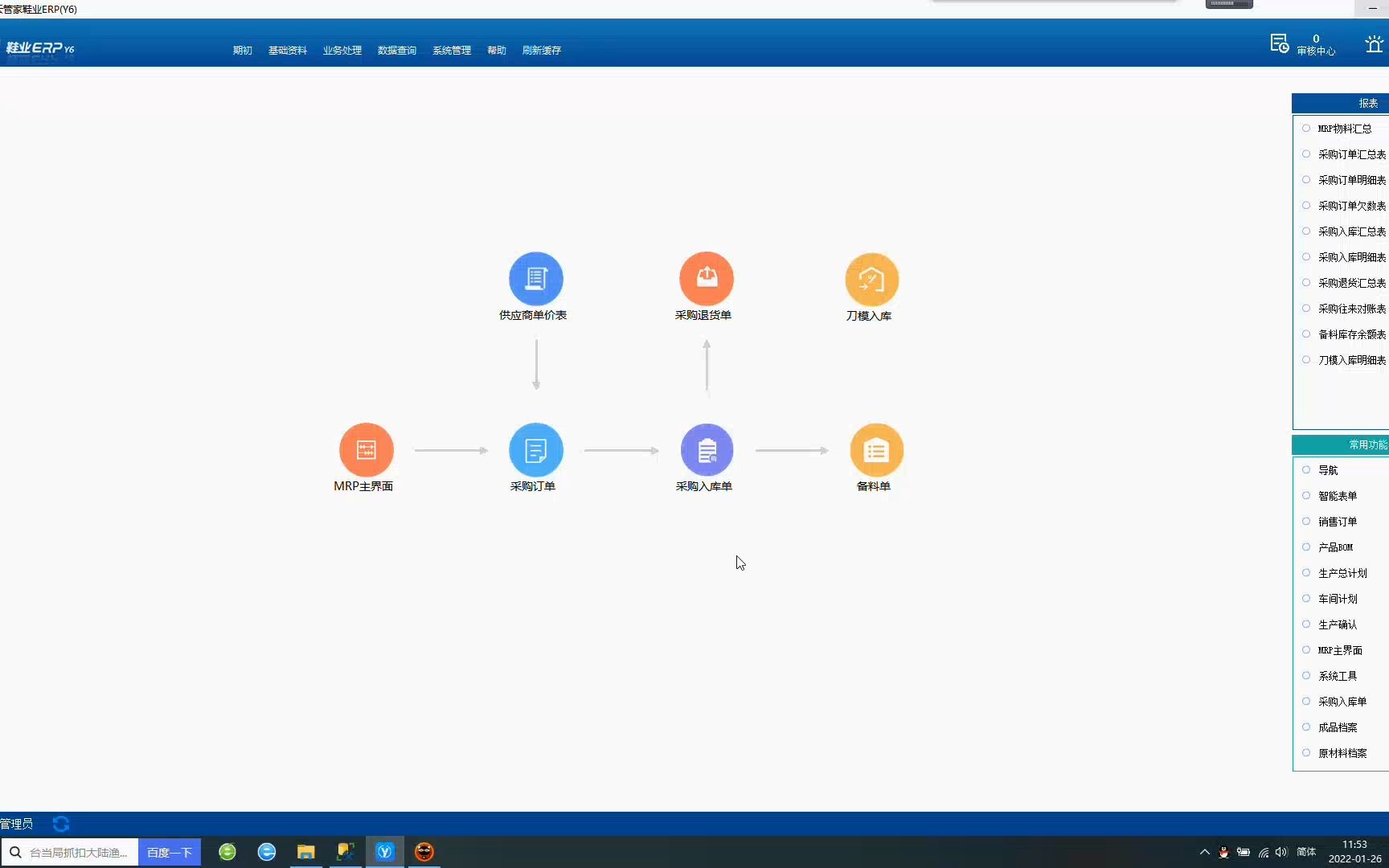Open 产品BOM in common functions

[x=1335, y=547]
